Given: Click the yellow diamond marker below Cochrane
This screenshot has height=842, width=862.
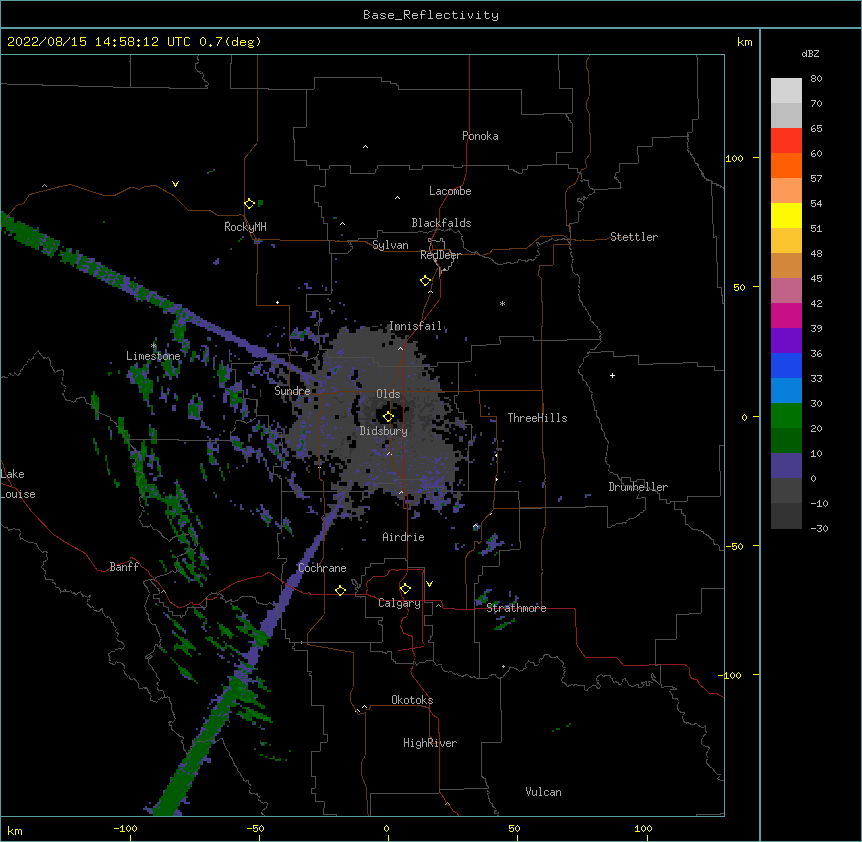Looking at the screenshot, I should (340, 590).
